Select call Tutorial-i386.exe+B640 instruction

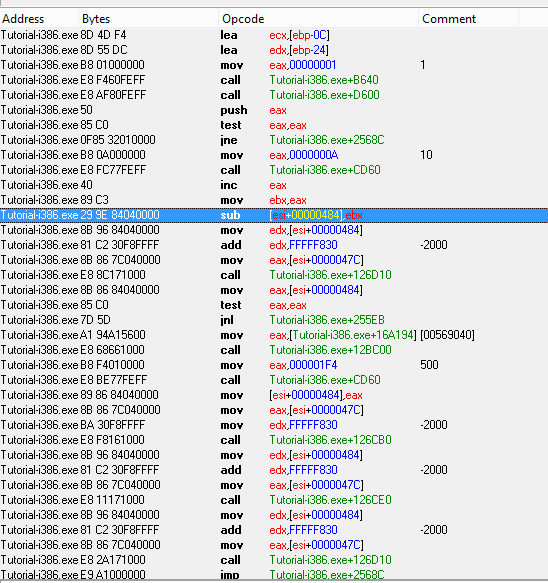tap(274, 80)
